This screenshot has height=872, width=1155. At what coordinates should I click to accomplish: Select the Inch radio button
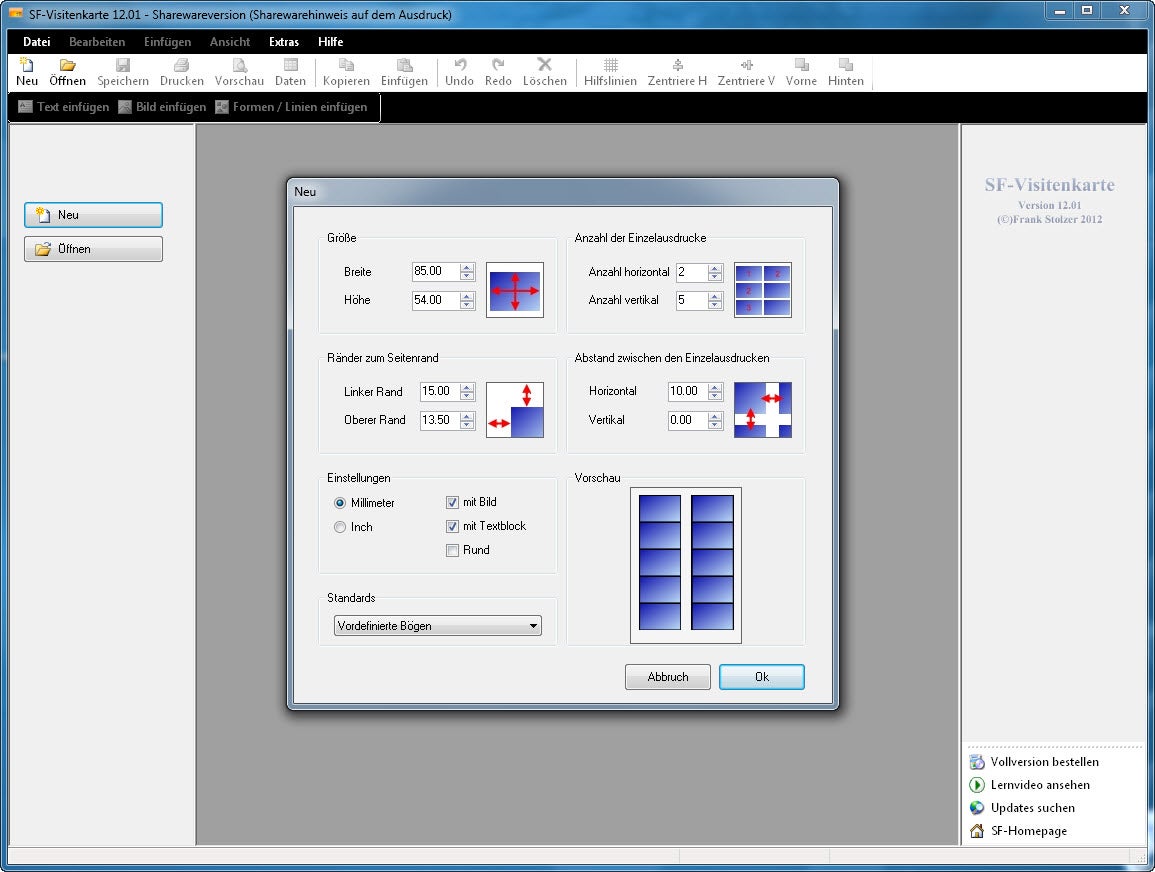340,527
